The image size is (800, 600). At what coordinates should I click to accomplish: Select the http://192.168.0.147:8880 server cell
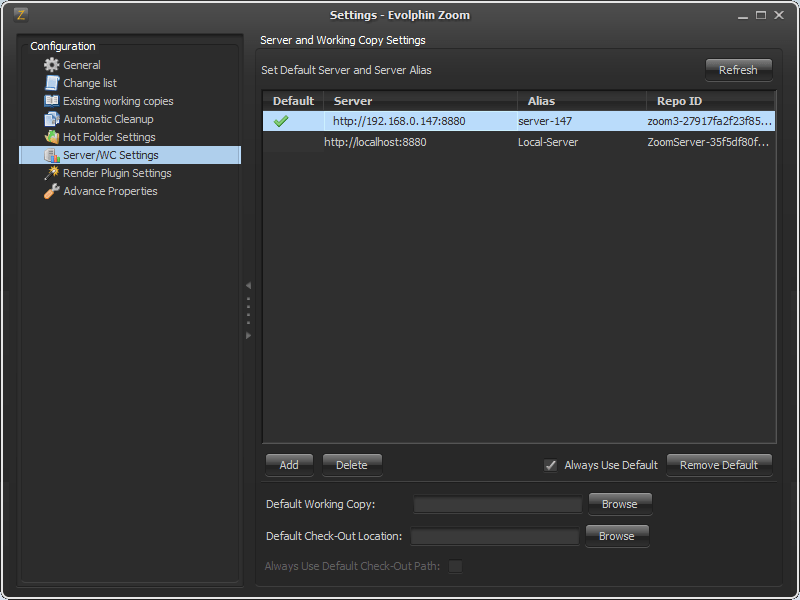420,121
